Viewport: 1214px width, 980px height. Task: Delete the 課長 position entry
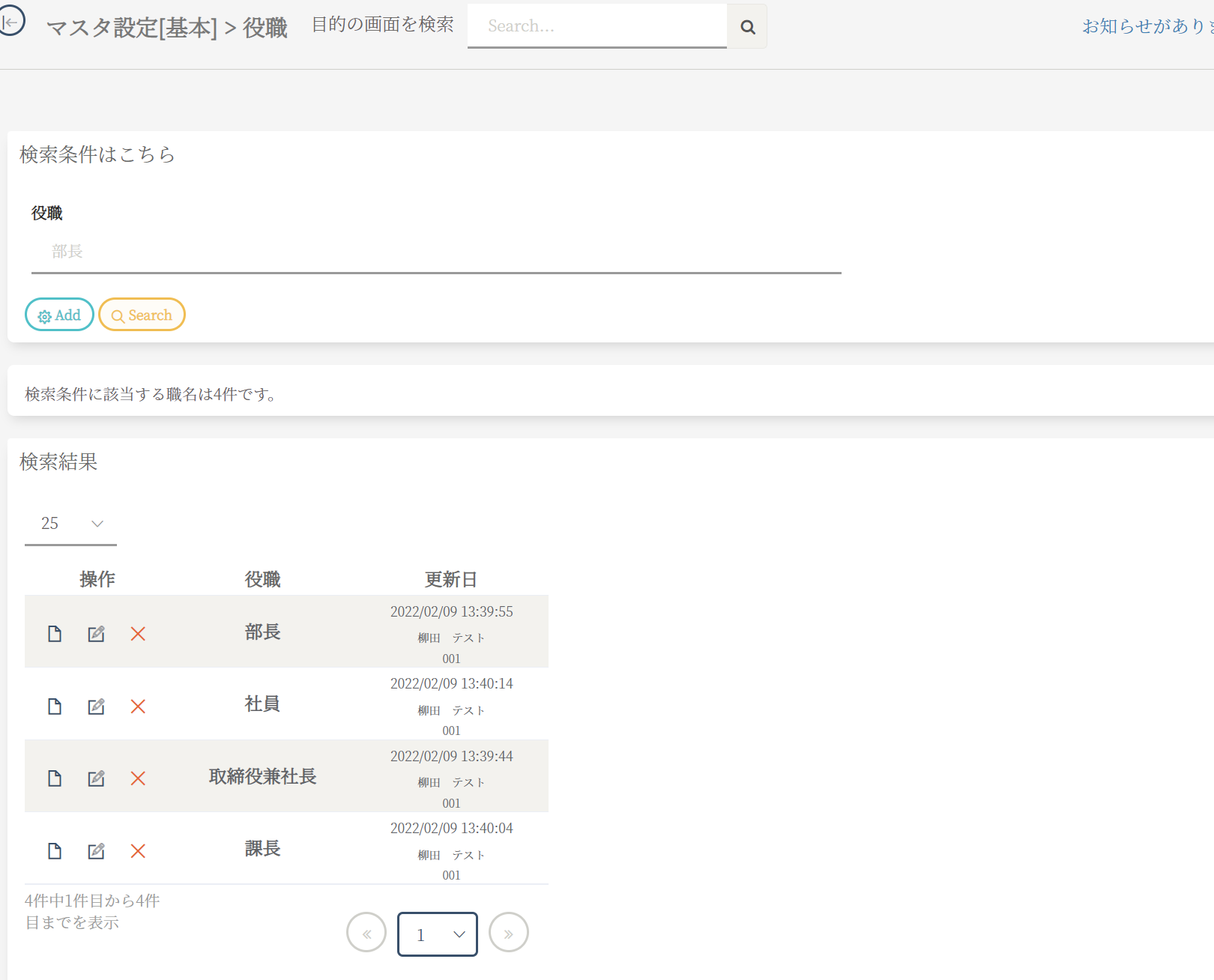138,851
